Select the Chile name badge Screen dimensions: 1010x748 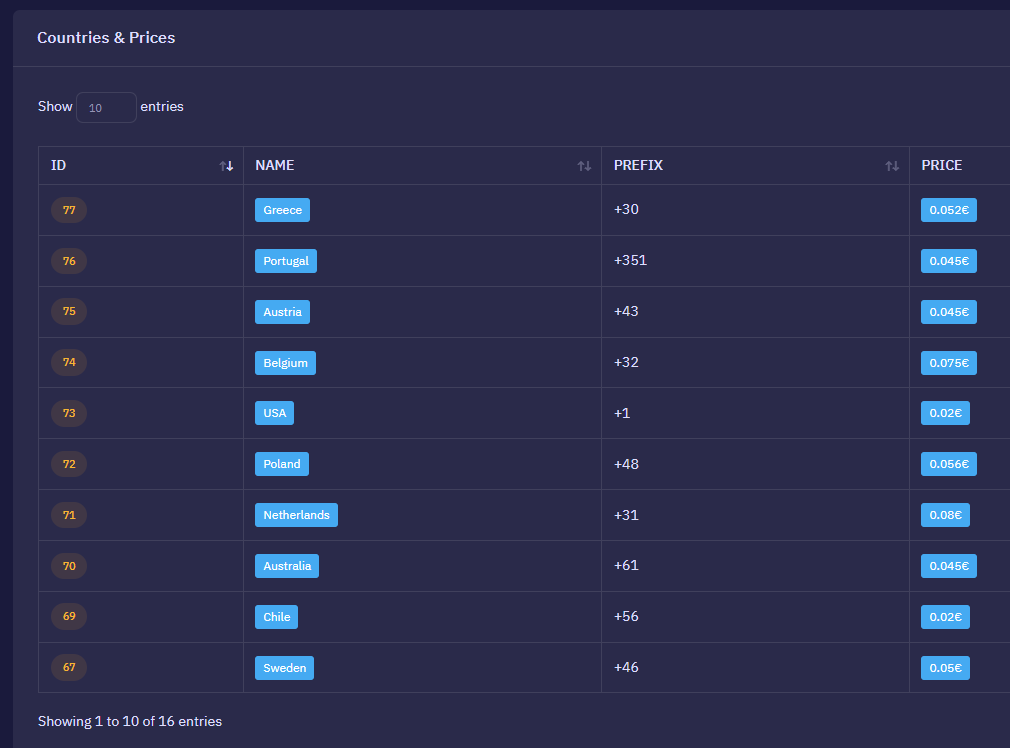(x=276, y=617)
